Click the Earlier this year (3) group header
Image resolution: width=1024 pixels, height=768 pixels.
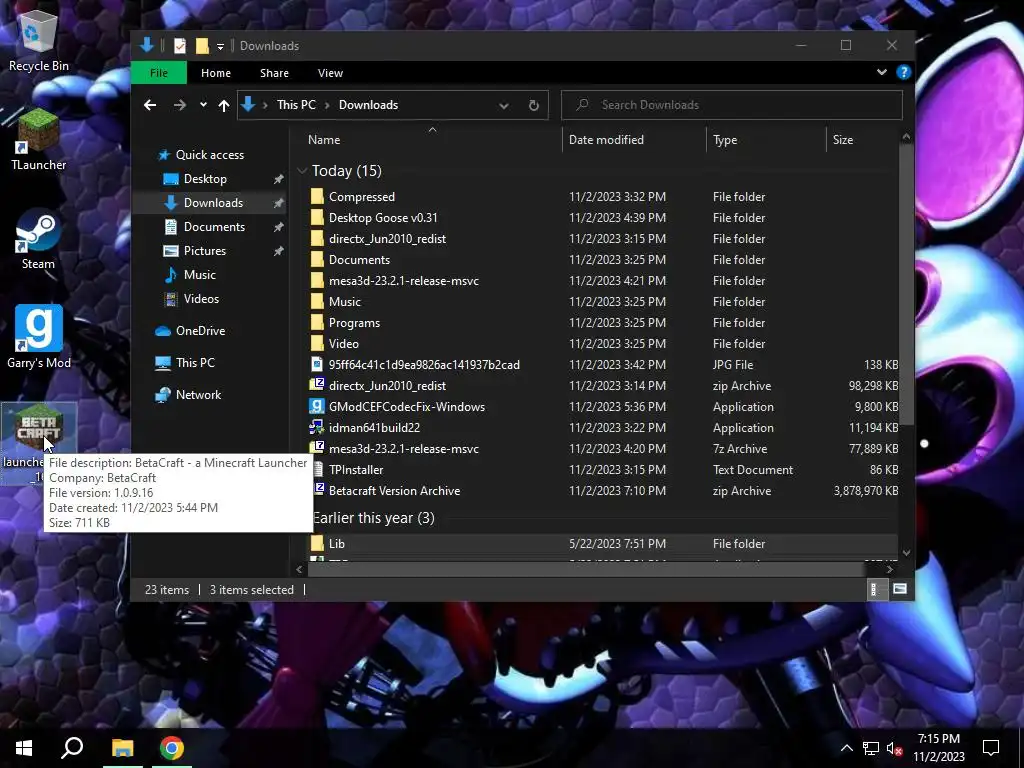coord(374,518)
